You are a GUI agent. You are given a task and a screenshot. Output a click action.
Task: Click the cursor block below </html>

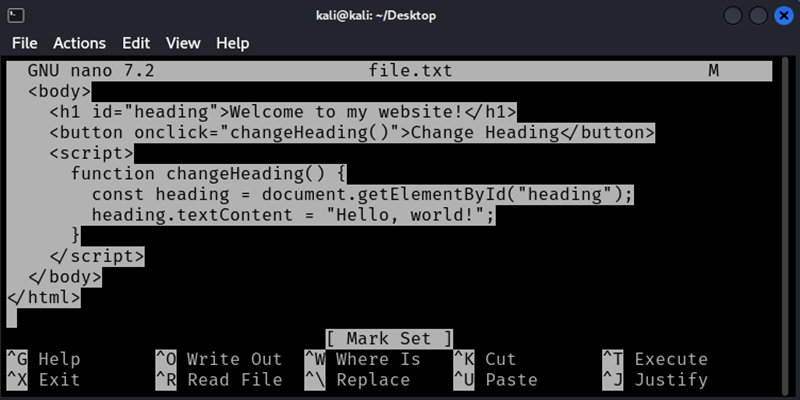[12, 318]
